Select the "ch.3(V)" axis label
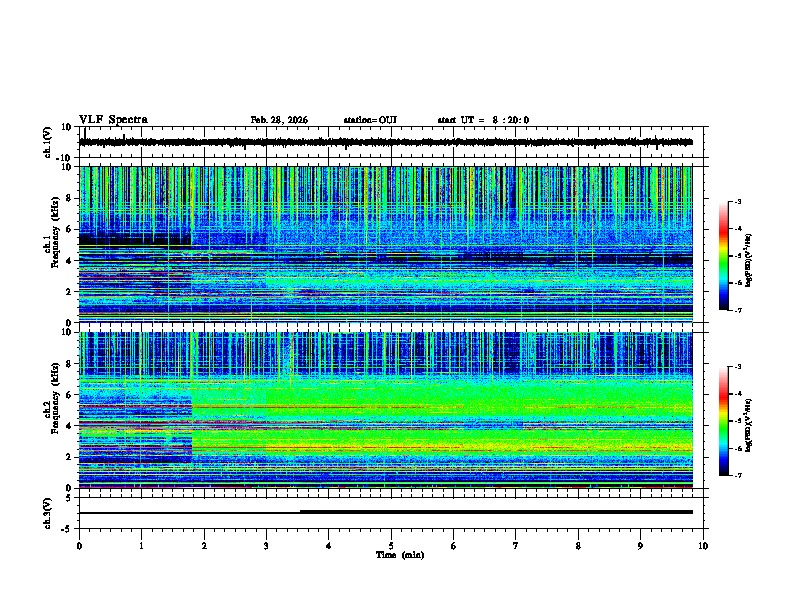 tap(48, 513)
